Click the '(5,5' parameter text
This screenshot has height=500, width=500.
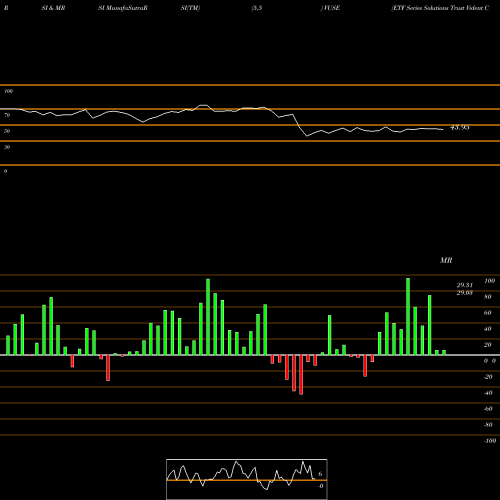(257, 8)
